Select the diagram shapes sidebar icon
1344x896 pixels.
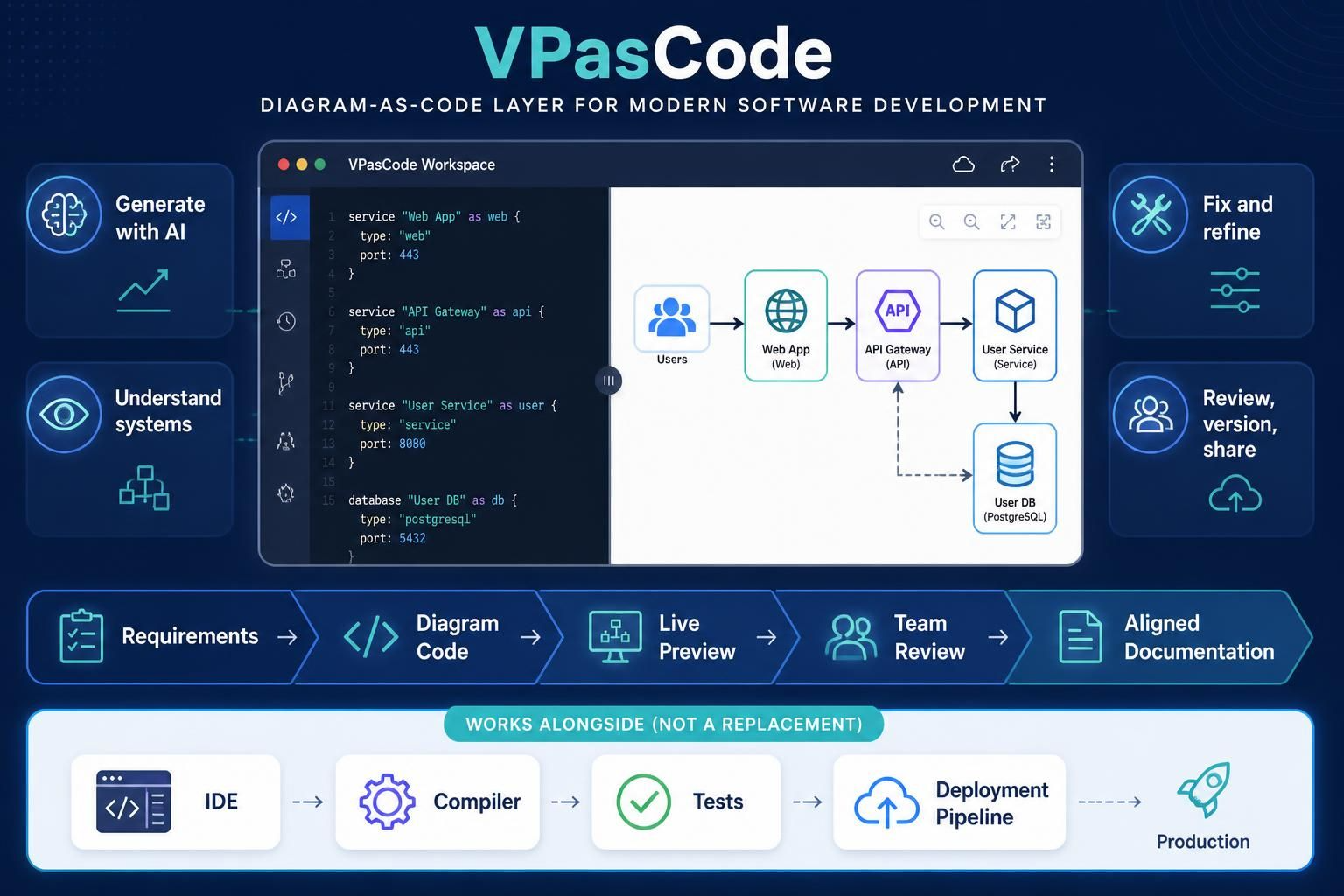[286, 269]
